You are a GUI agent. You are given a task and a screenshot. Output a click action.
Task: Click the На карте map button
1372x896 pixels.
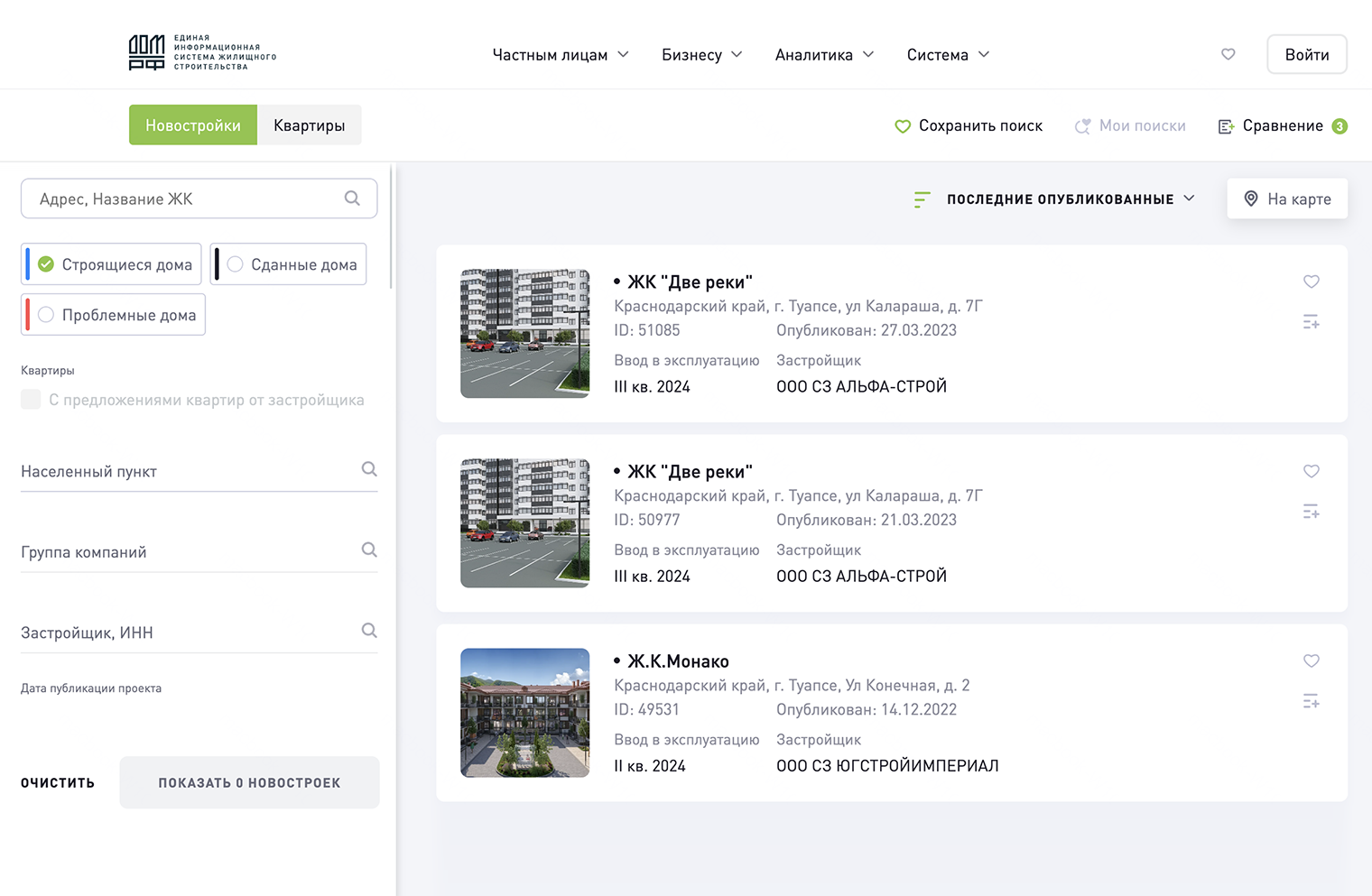1286,199
